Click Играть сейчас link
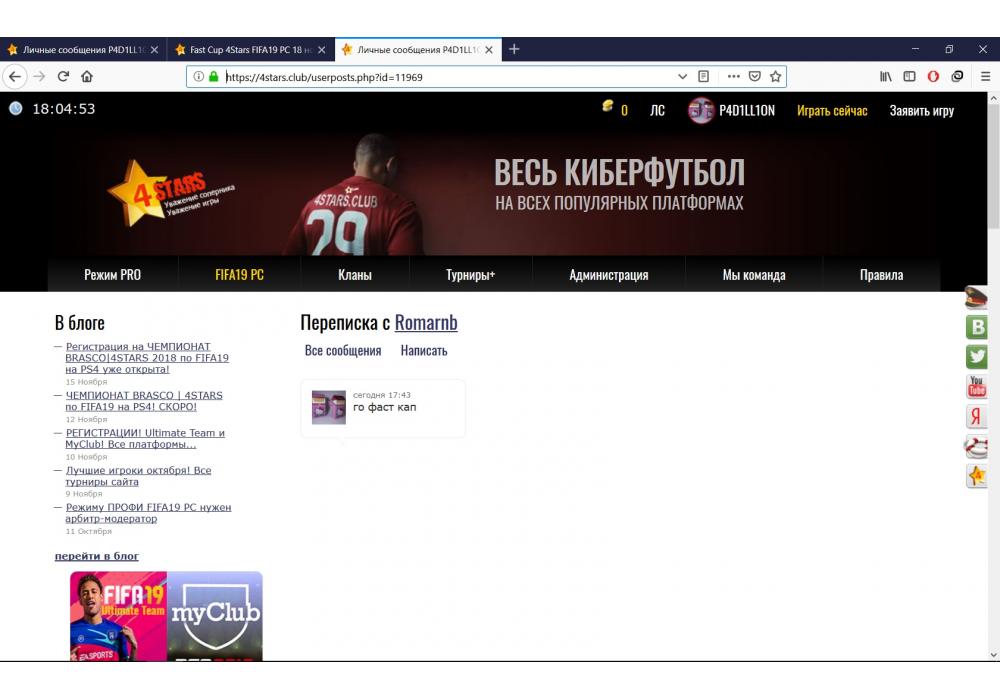Screen dimensions: 1000x700 tap(832, 110)
